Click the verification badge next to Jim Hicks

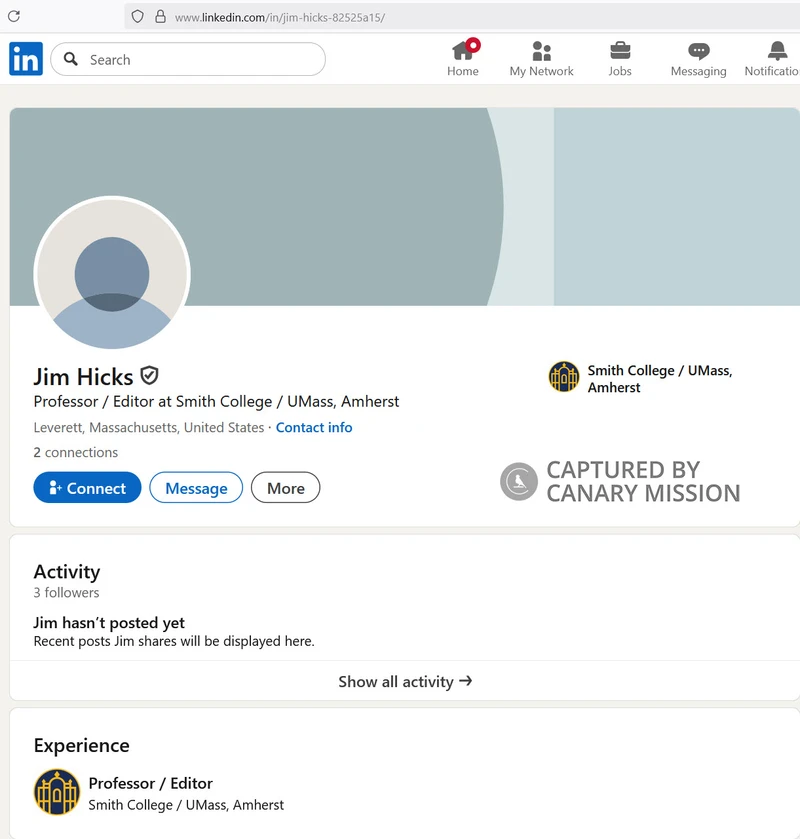[x=149, y=376]
